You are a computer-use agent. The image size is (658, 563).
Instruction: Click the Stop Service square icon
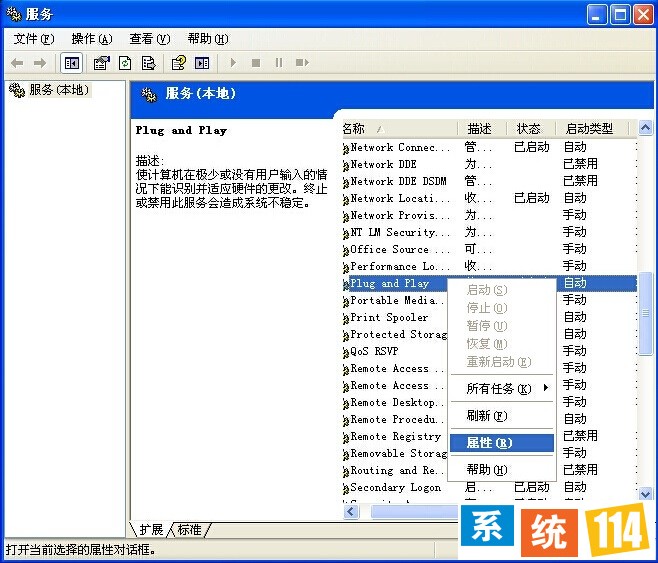coord(256,63)
